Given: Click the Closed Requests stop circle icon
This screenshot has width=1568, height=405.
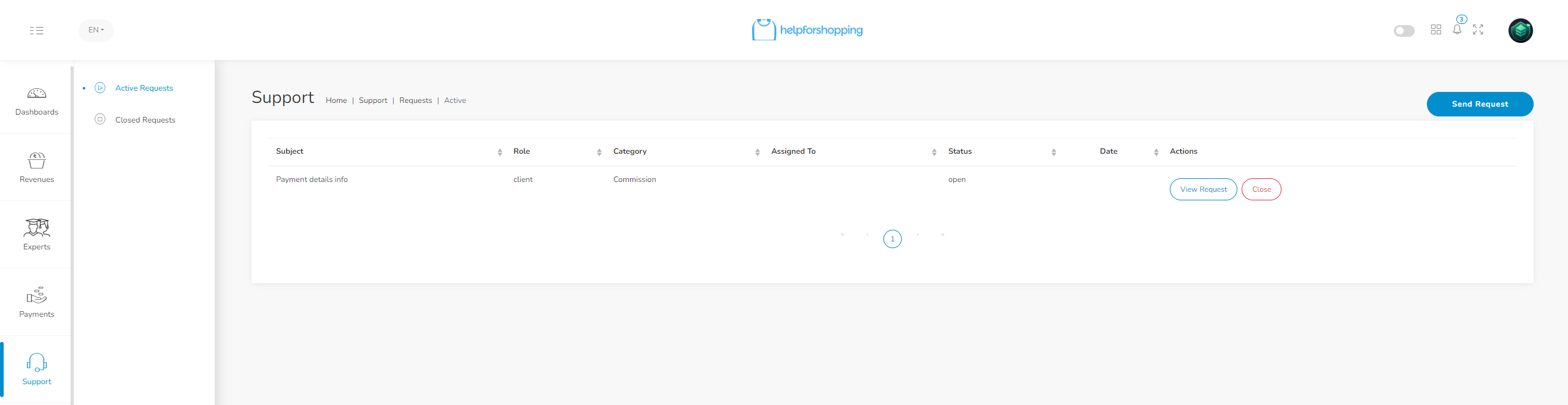Looking at the screenshot, I should pos(100,119).
